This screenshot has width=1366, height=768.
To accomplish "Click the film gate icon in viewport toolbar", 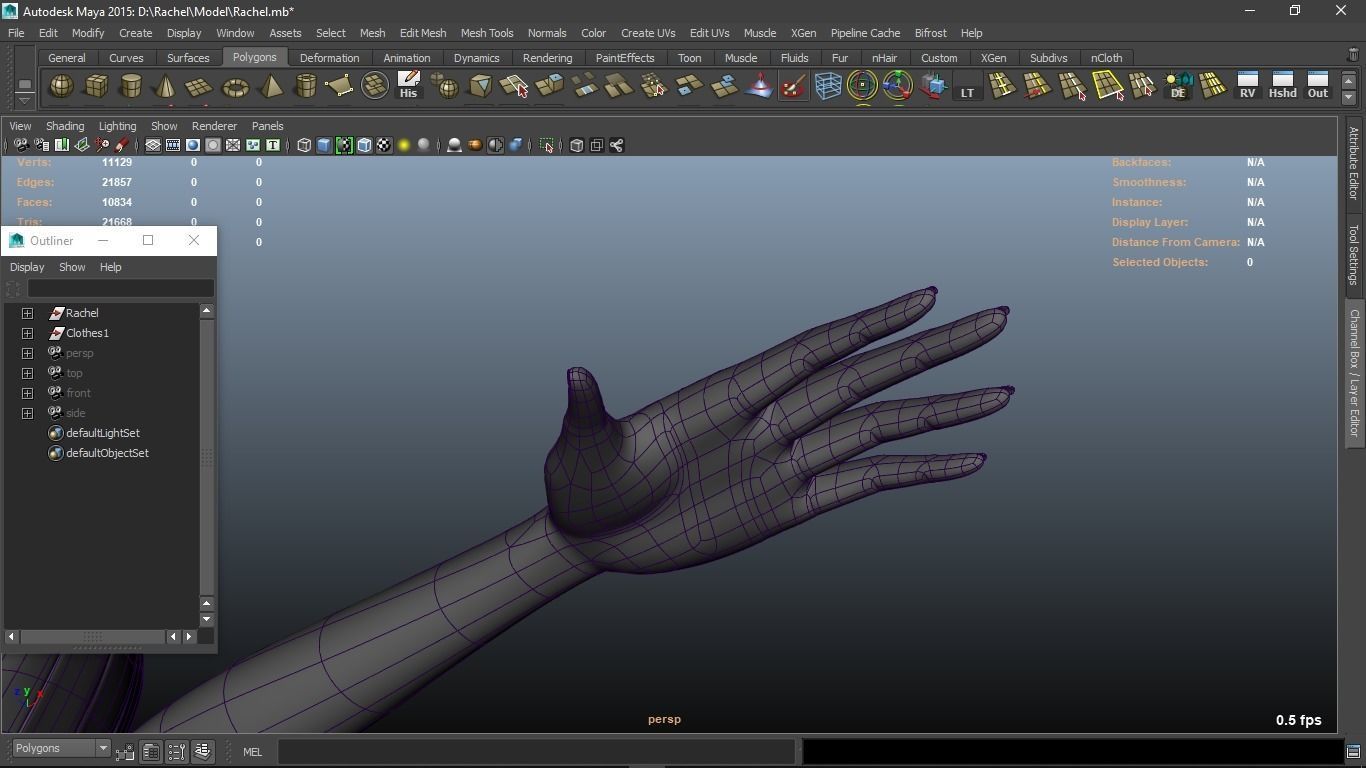I will click(x=173, y=145).
